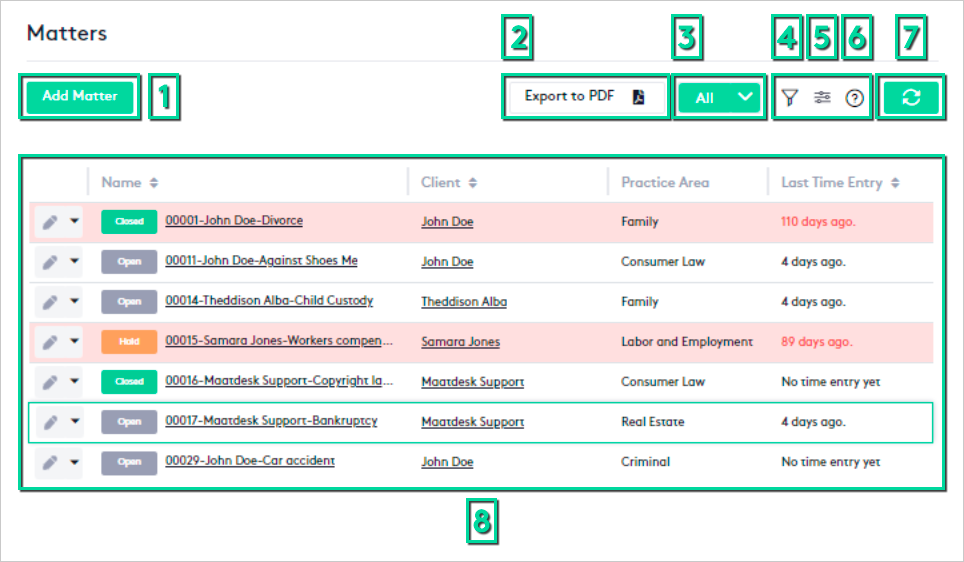The image size is (964, 562).
Task: Expand row action arrow for 00017-Maatdesk Support-Bankruptcy
Action: click(75, 422)
